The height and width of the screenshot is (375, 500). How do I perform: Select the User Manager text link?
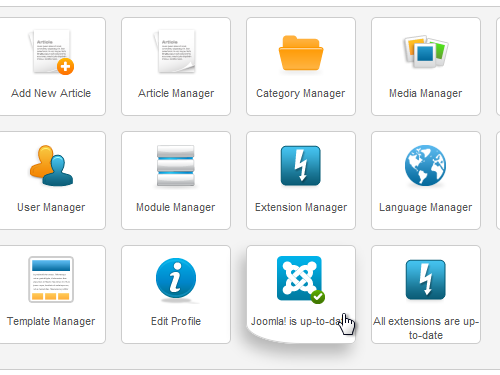51,207
